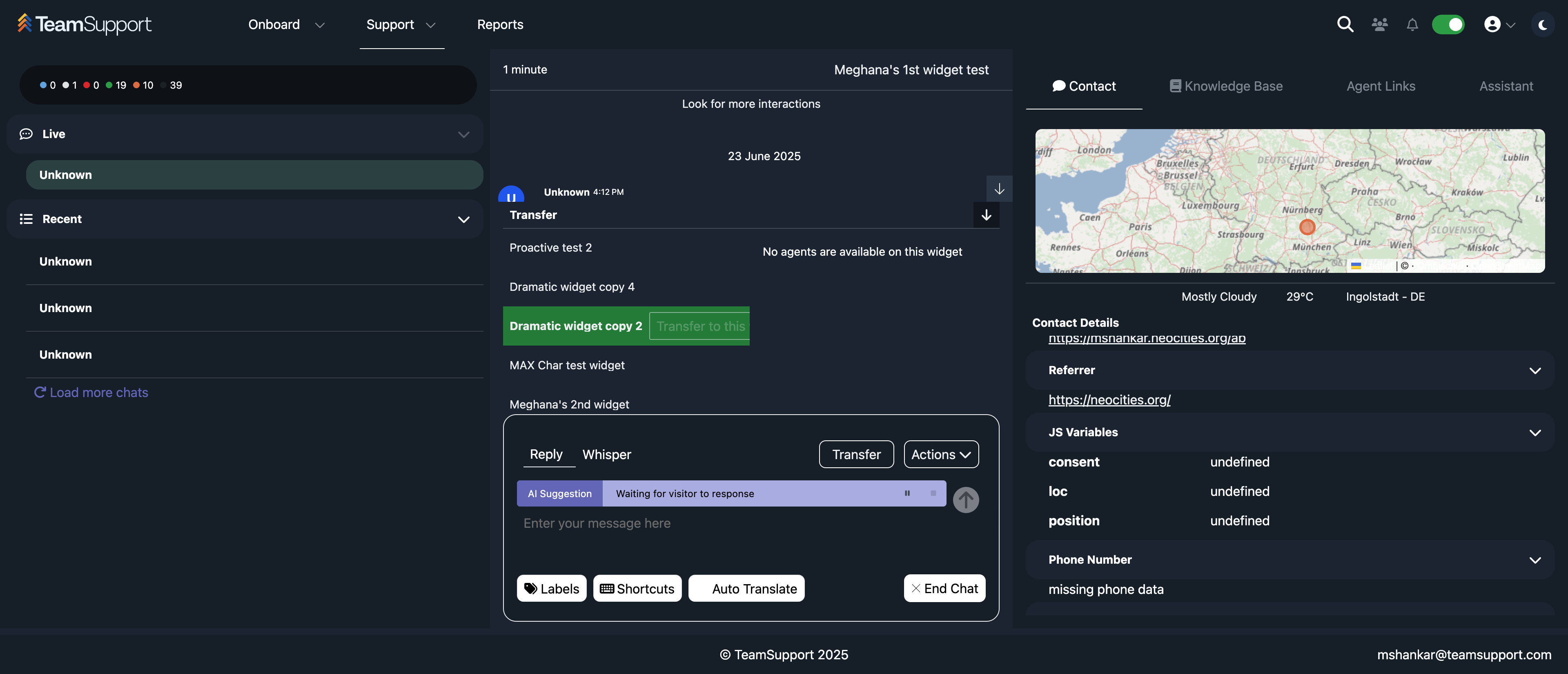The width and height of the screenshot is (1568, 674).
Task: Select MAX Char test widget
Action: (x=567, y=365)
